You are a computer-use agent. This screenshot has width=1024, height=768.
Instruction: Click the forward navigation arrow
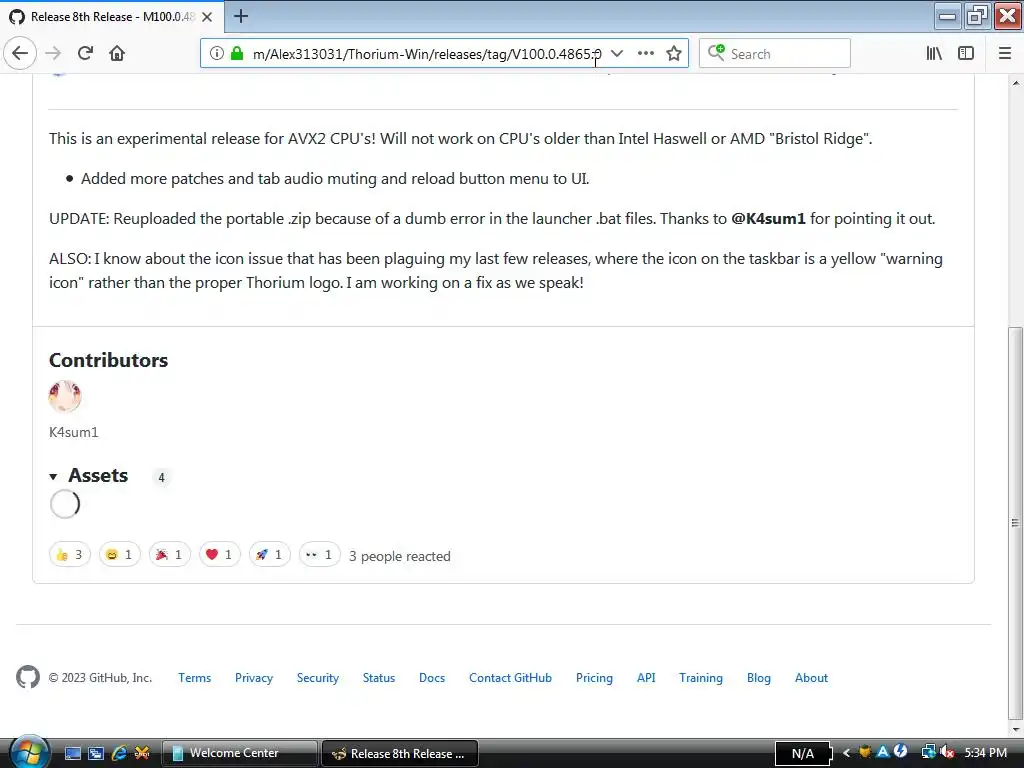53,54
